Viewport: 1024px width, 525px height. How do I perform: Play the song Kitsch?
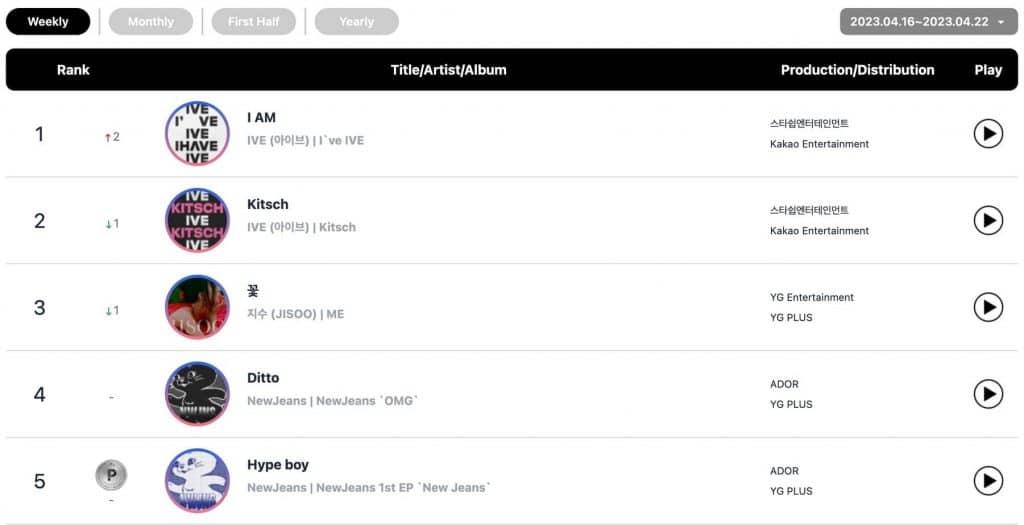coord(988,220)
